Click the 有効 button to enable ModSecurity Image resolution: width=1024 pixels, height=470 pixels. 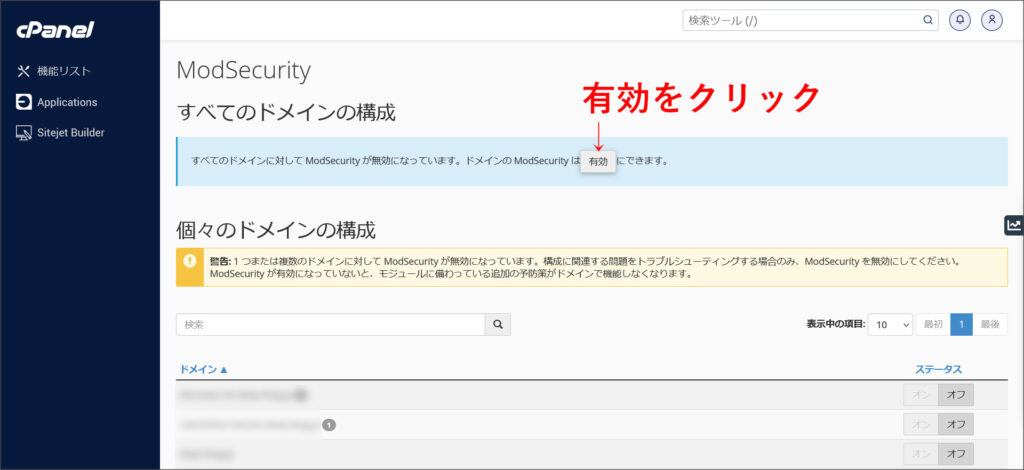pyautogui.click(x=598, y=161)
